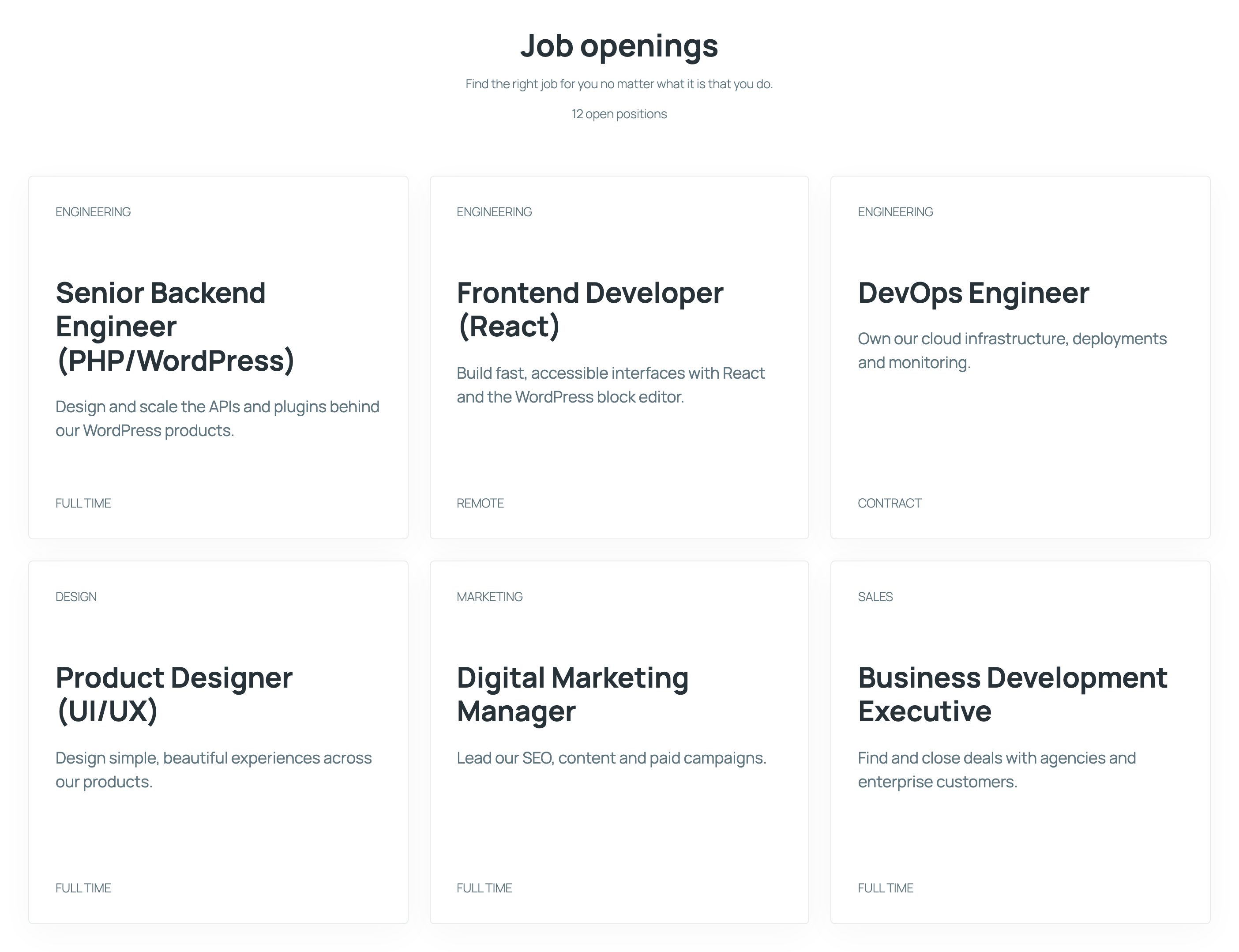Click the CONTRACT tag on DevOps card
The height and width of the screenshot is (952, 1239).
tap(890, 503)
